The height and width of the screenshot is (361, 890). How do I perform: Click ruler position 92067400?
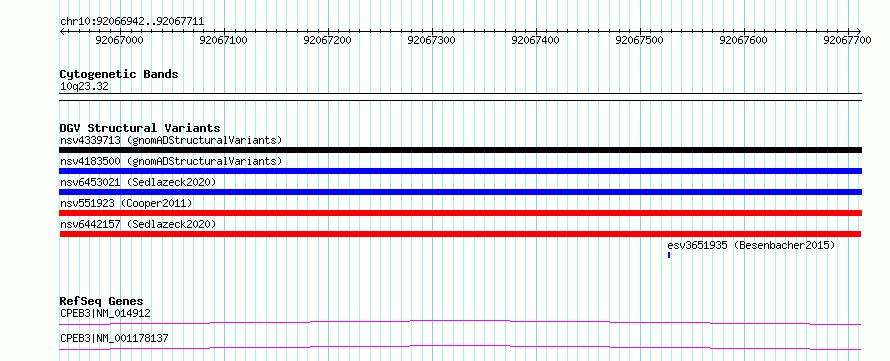(536, 40)
